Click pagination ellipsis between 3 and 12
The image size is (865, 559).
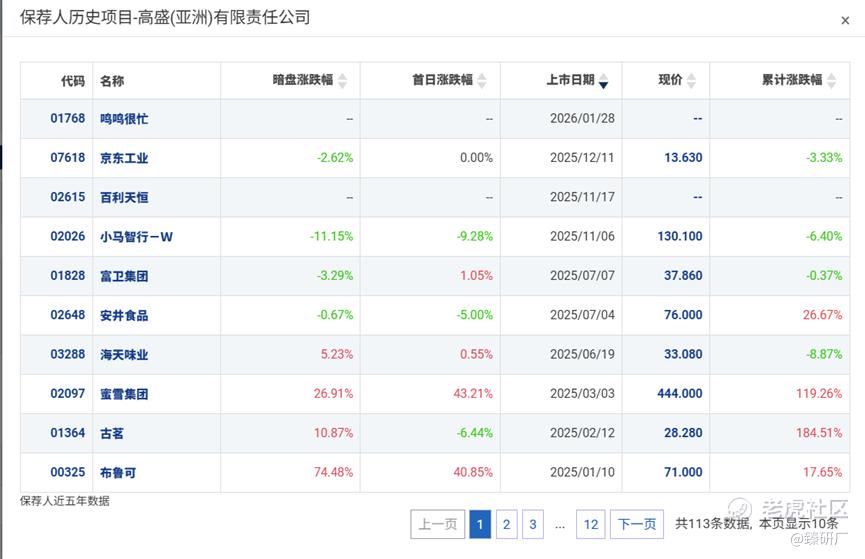[560, 525]
